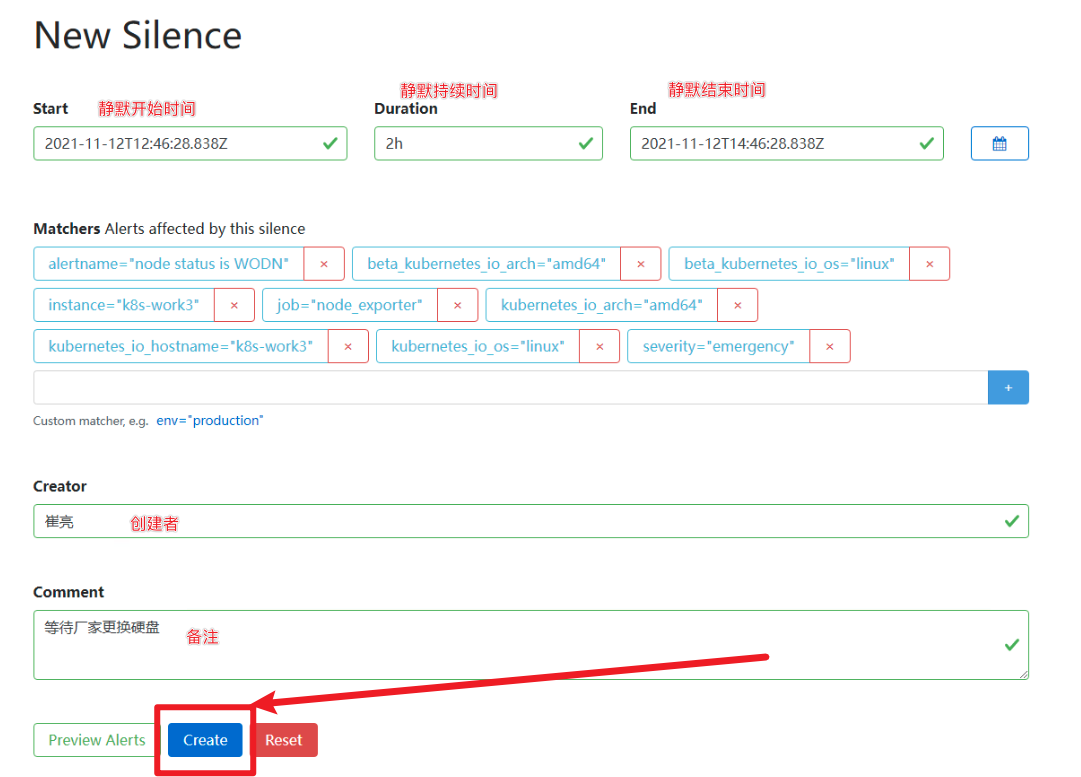Remove the alertname="node status is WODN" matcher
The width and height of the screenshot is (1081, 777).
click(x=323, y=264)
